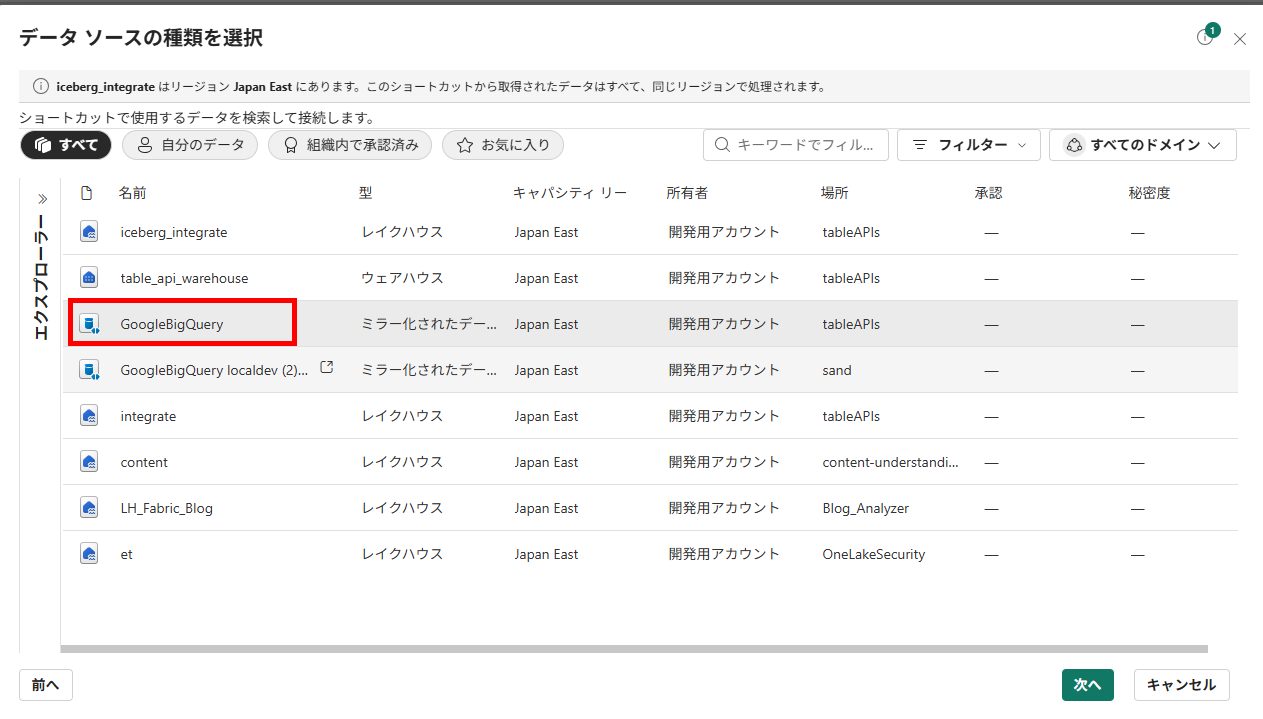Screen dimensions: 1263x719
Task: Click the horizontal scrollbar below the table
Action: pyautogui.click(x=634, y=649)
